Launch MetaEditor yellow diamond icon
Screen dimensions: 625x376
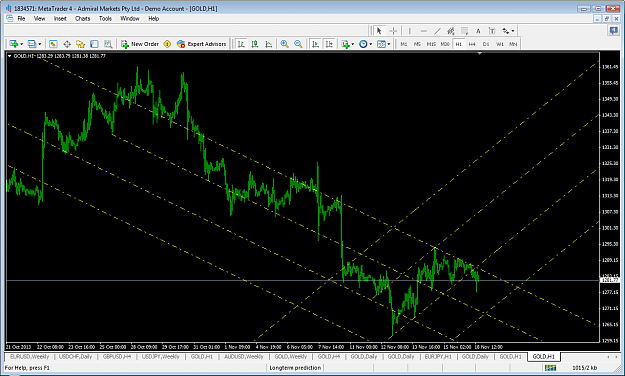click(167, 44)
